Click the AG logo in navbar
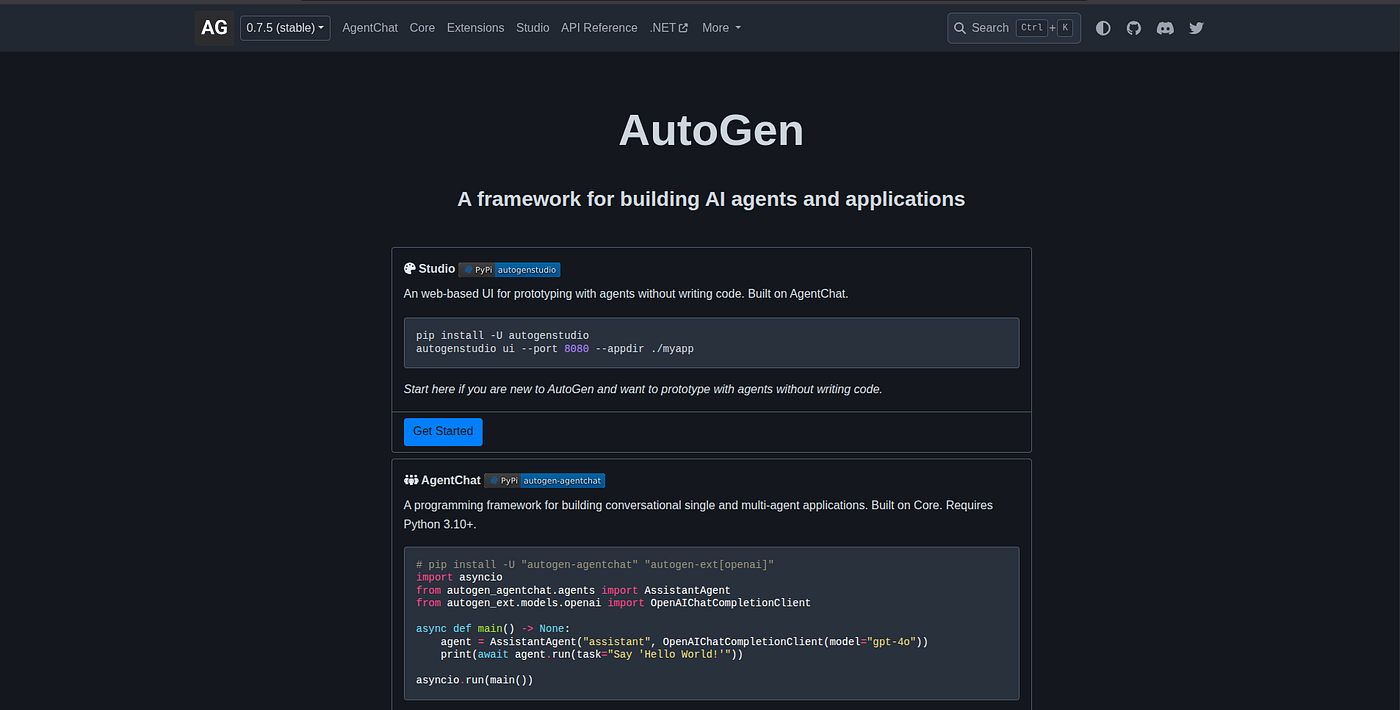This screenshot has height=710, width=1400. (214, 28)
